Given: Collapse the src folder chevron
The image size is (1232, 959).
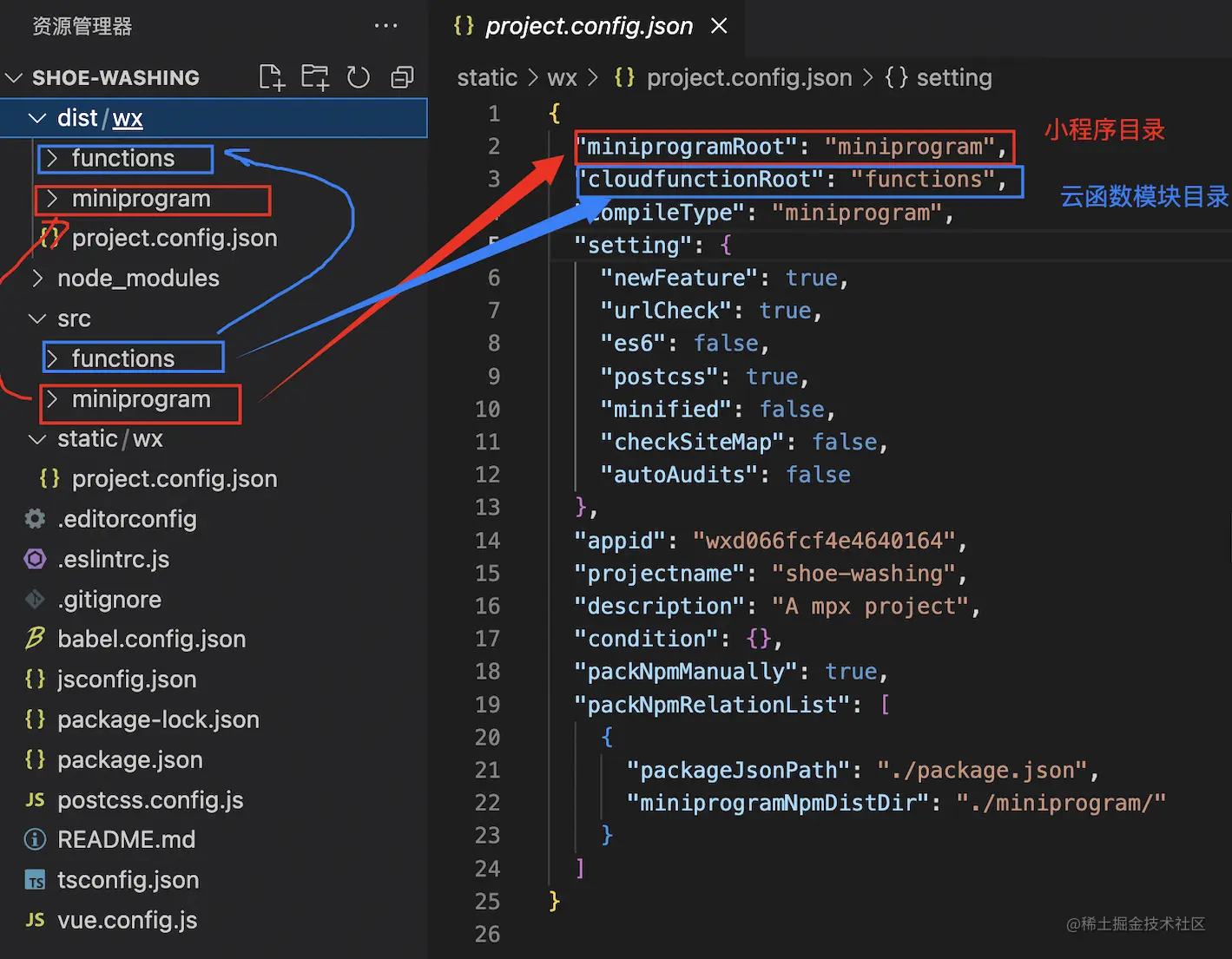Looking at the screenshot, I should click(37, 319).
